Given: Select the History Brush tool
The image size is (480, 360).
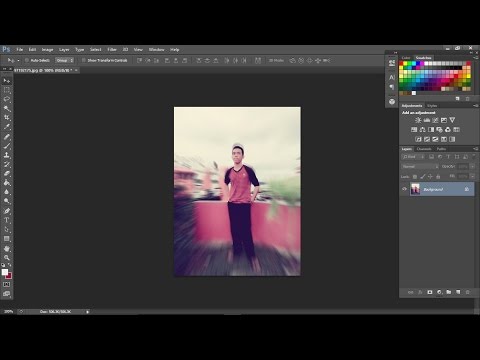Looking at the screenshot, I should coord(7,164).
